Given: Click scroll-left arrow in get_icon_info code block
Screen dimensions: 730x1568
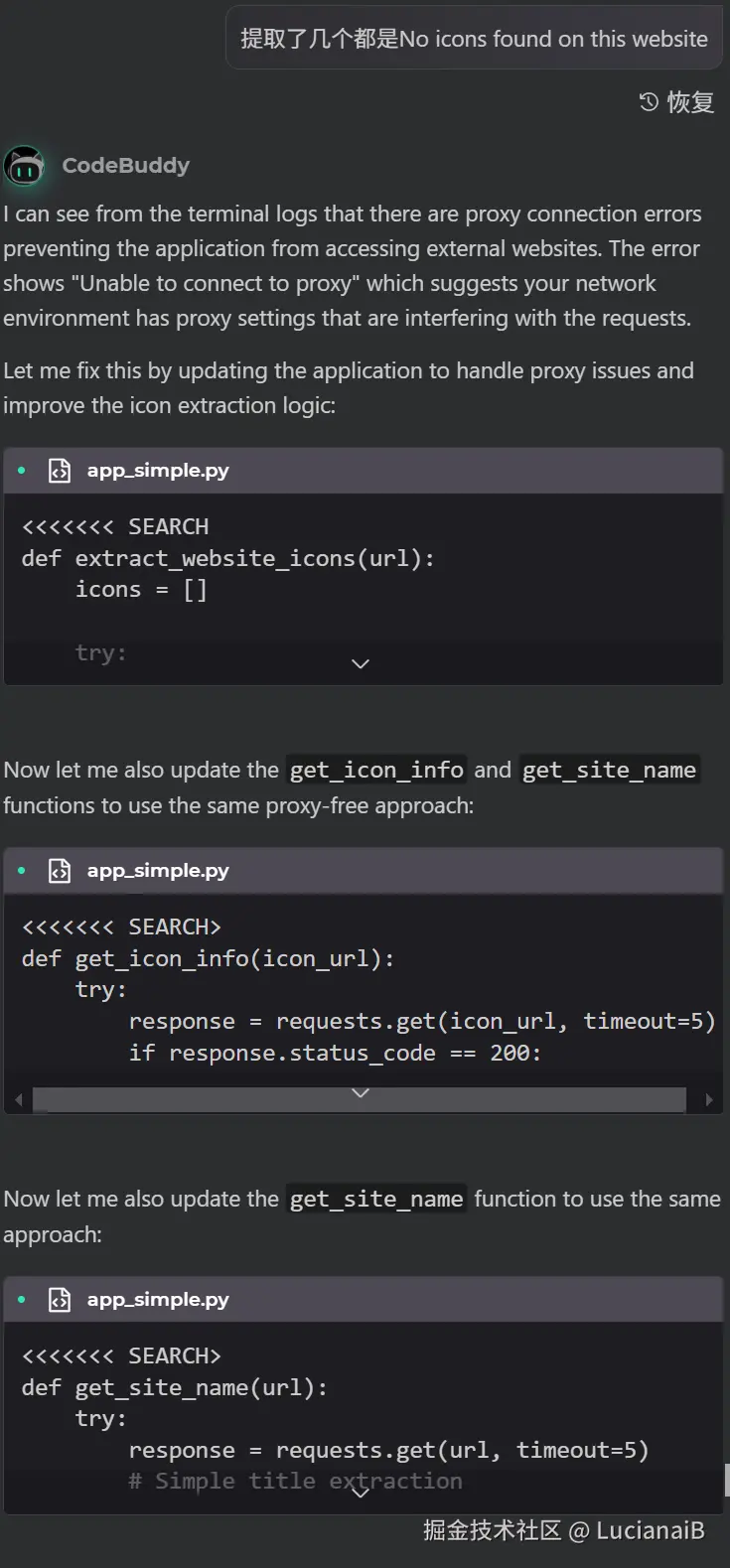Looking at the screenshot, I should click(x=19, y=1100).
